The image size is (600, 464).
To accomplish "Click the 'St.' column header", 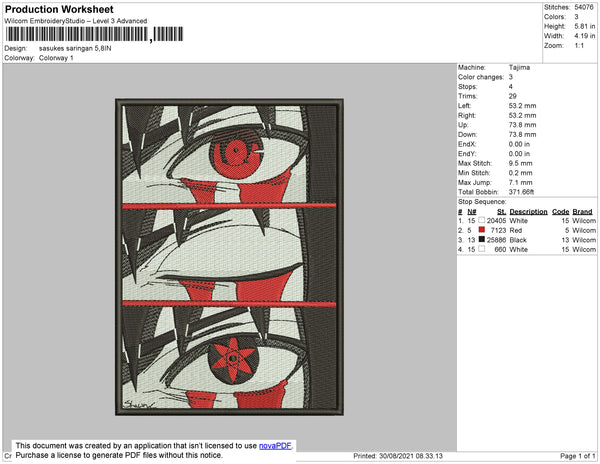I will pyautogui.click(x=501, y=212).
